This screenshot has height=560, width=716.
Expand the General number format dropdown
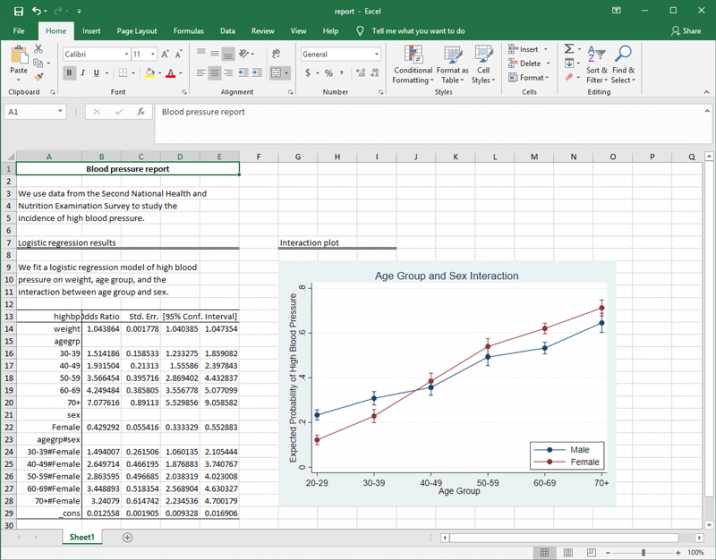pyautogui.click(x=379, y=54)
